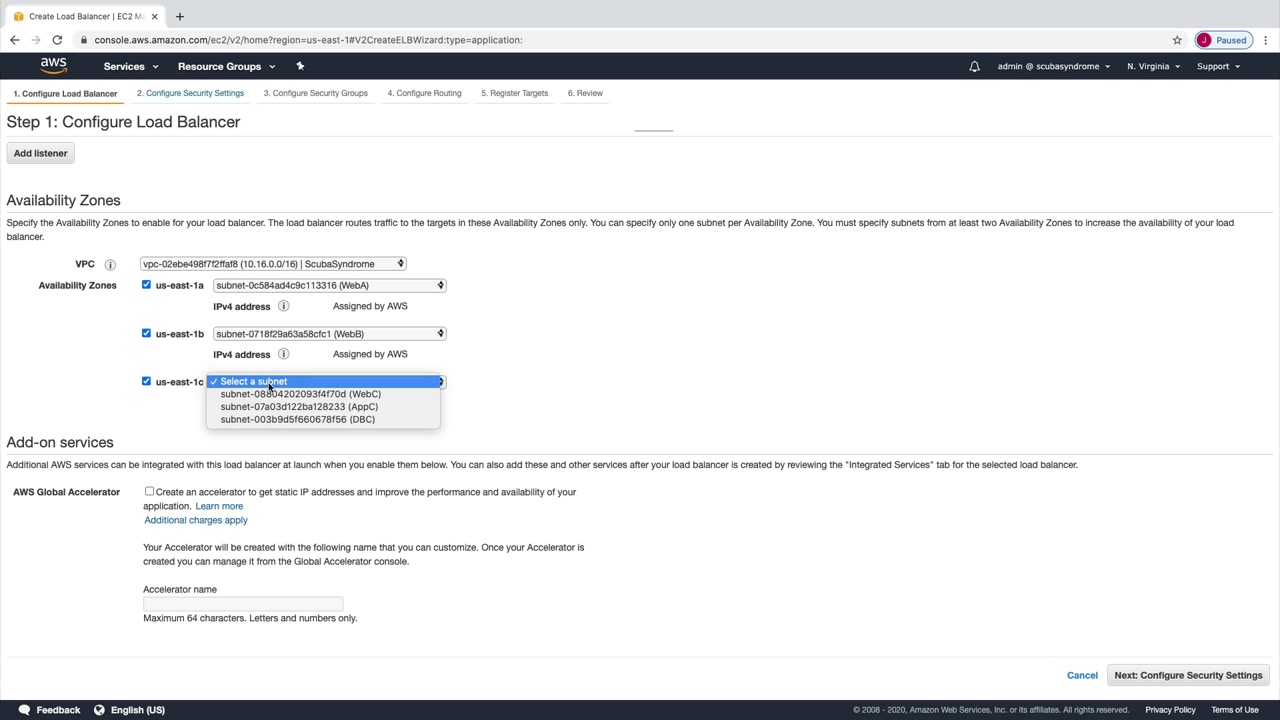Image resolution: width=1280 pixels, height=720 pixels.
Task: Uncheck the us-east-1c availability zone
Action: tap(146, 381)
